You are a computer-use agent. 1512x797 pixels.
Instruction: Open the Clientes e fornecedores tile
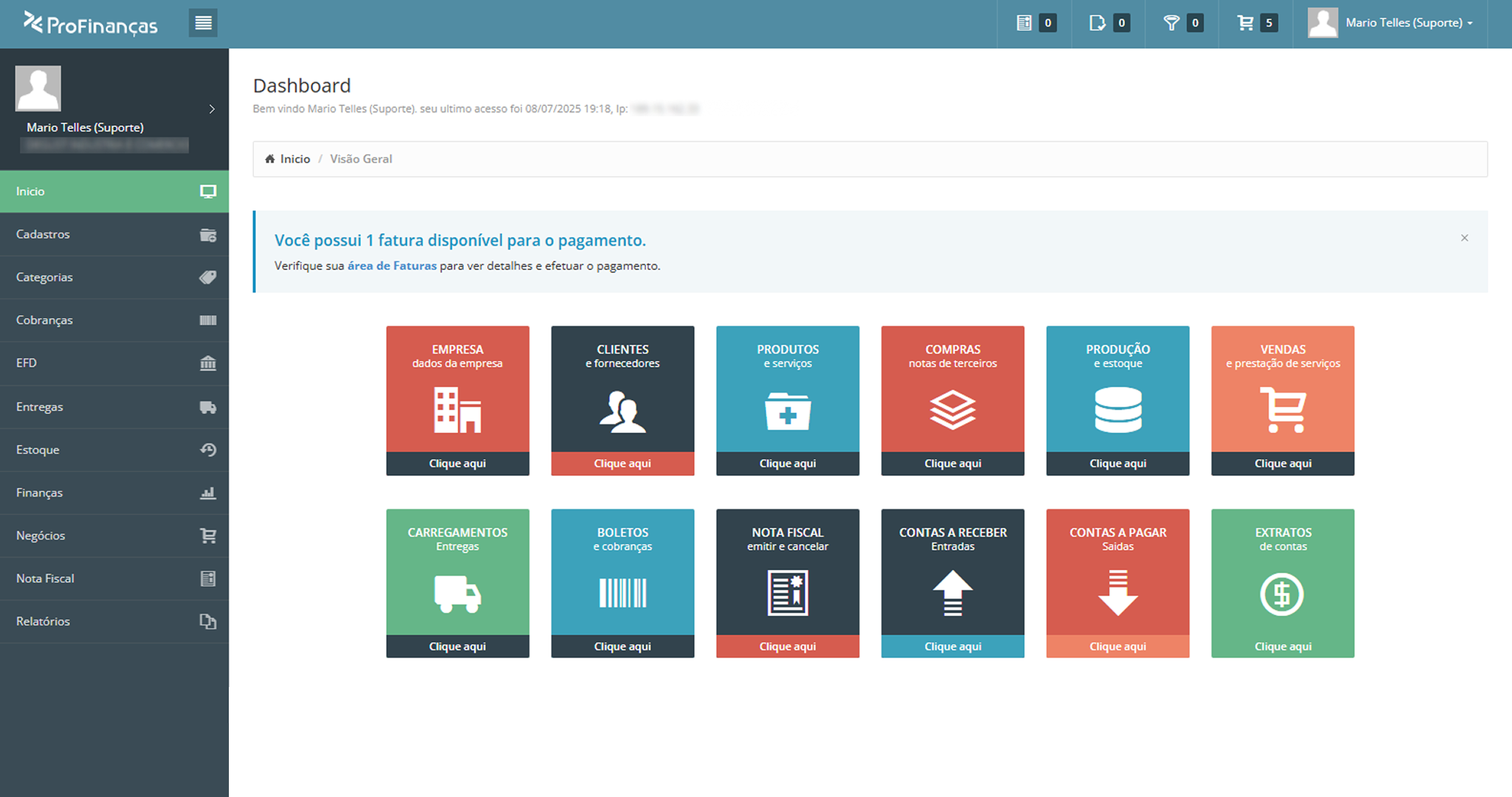click(622, 410)
